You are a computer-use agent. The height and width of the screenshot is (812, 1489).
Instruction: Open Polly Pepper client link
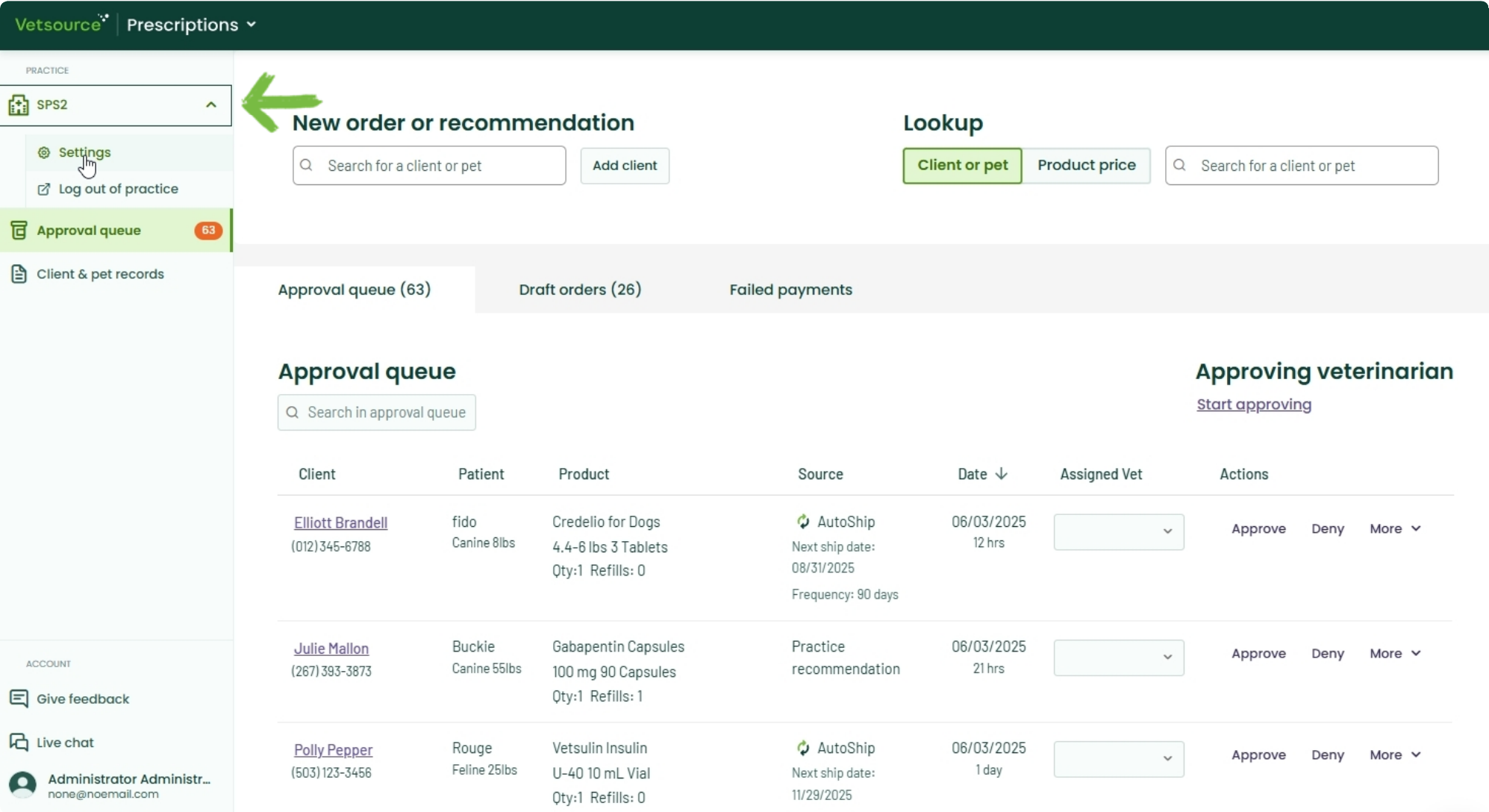pos(333,750)
